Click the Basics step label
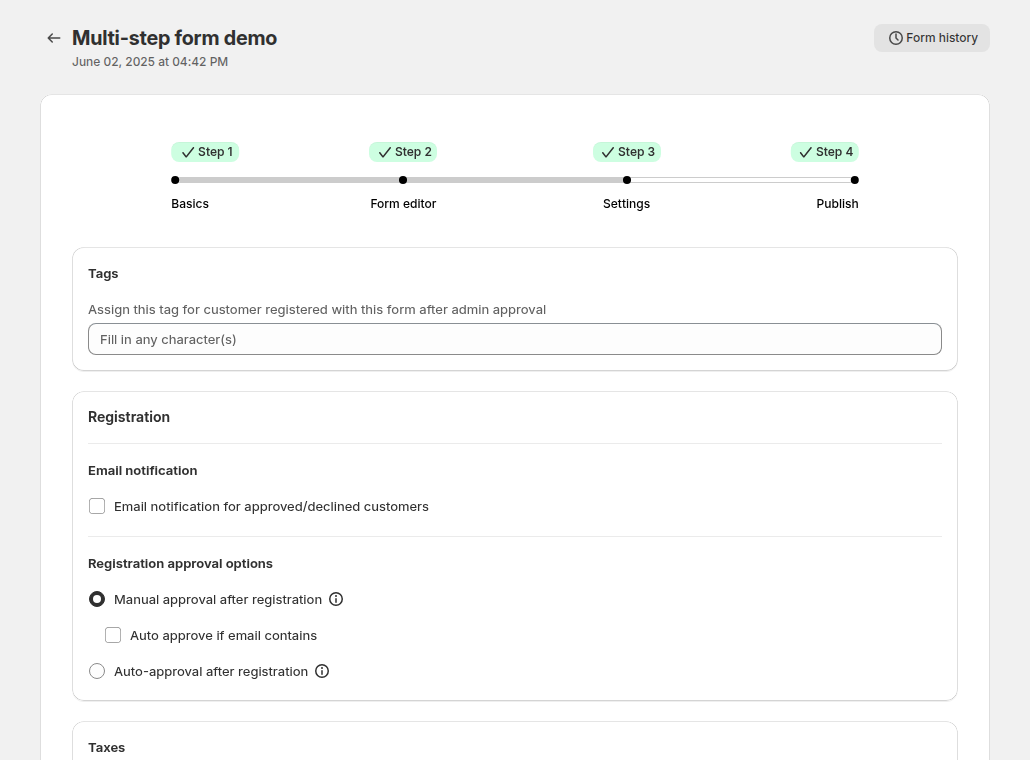The image size is (1030, 760). (x=190, y=204)
